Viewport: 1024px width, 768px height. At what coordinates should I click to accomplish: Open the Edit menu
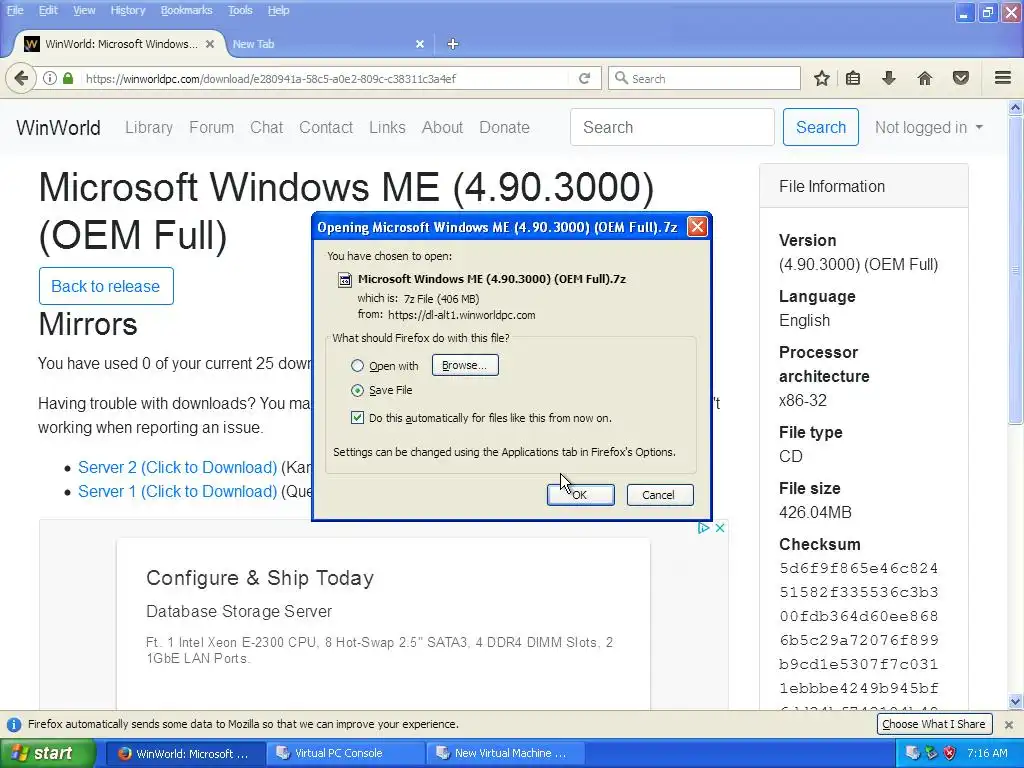pyautogui.click(x=48, y=10)
